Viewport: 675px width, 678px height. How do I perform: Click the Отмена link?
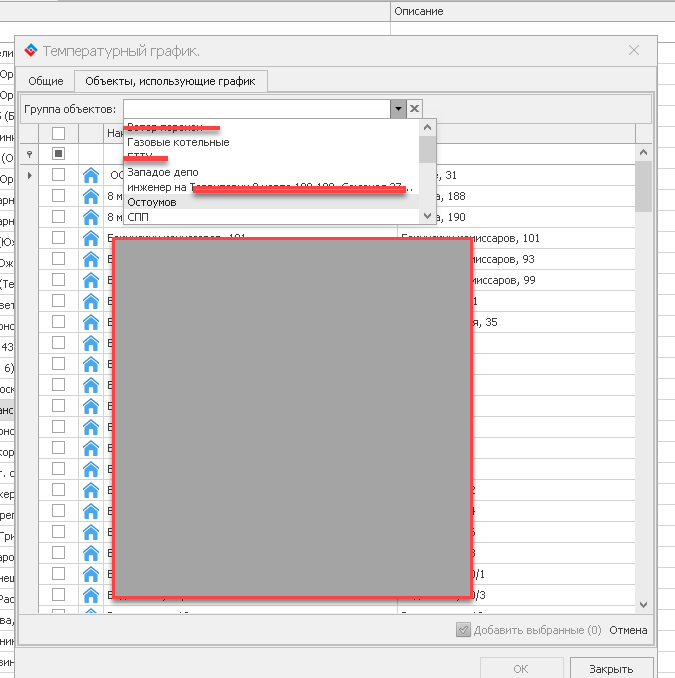pyautogui.click(x=628, y=630)
